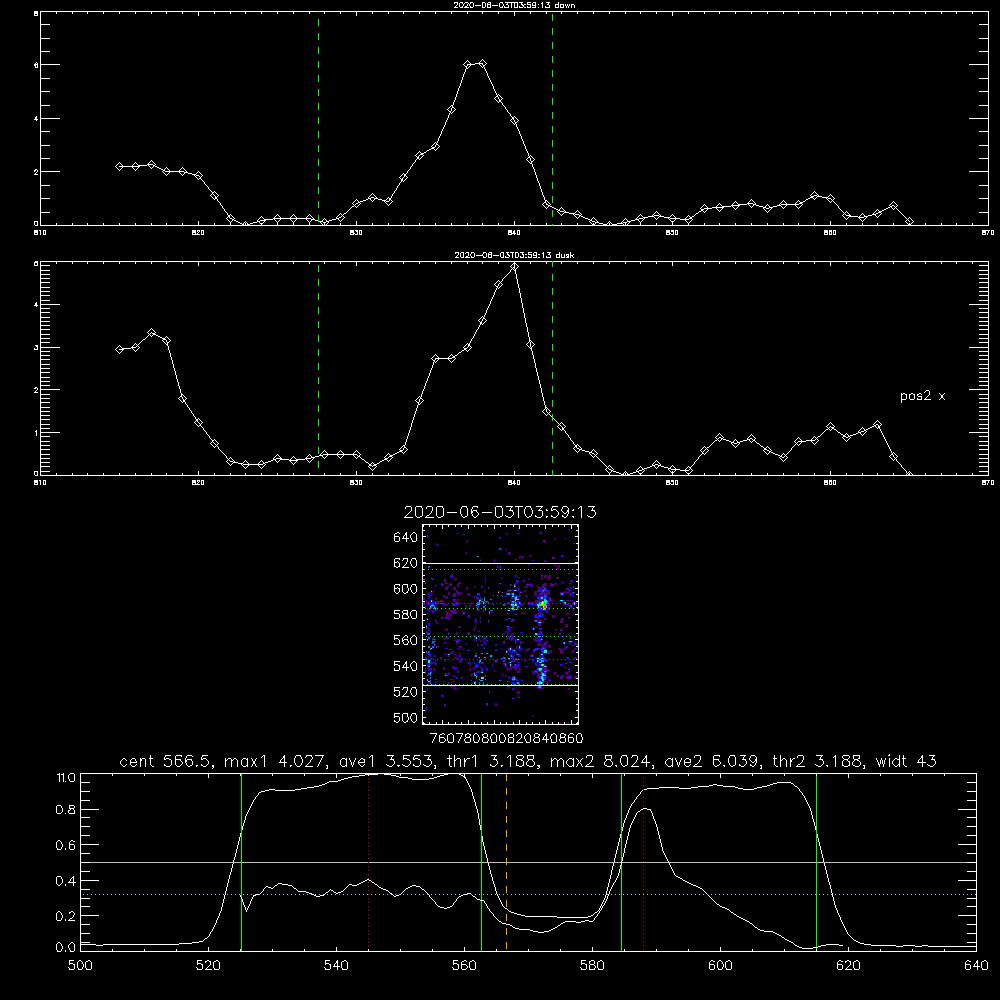This screenshot has width=1000, height=1000.
Task: Click "500" on the bottom profile plot x-axis
Action: [80, 966]
